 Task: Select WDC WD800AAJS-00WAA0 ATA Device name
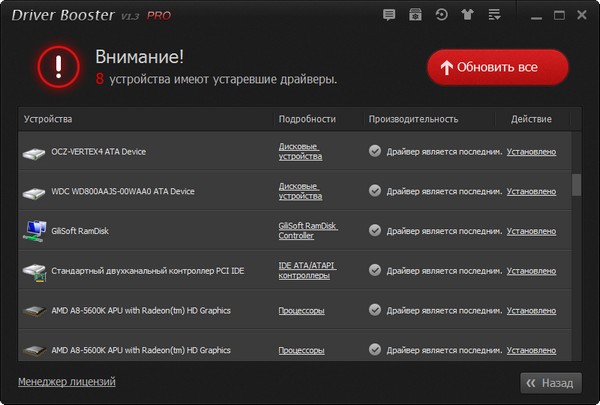click(x=123, y=191)
